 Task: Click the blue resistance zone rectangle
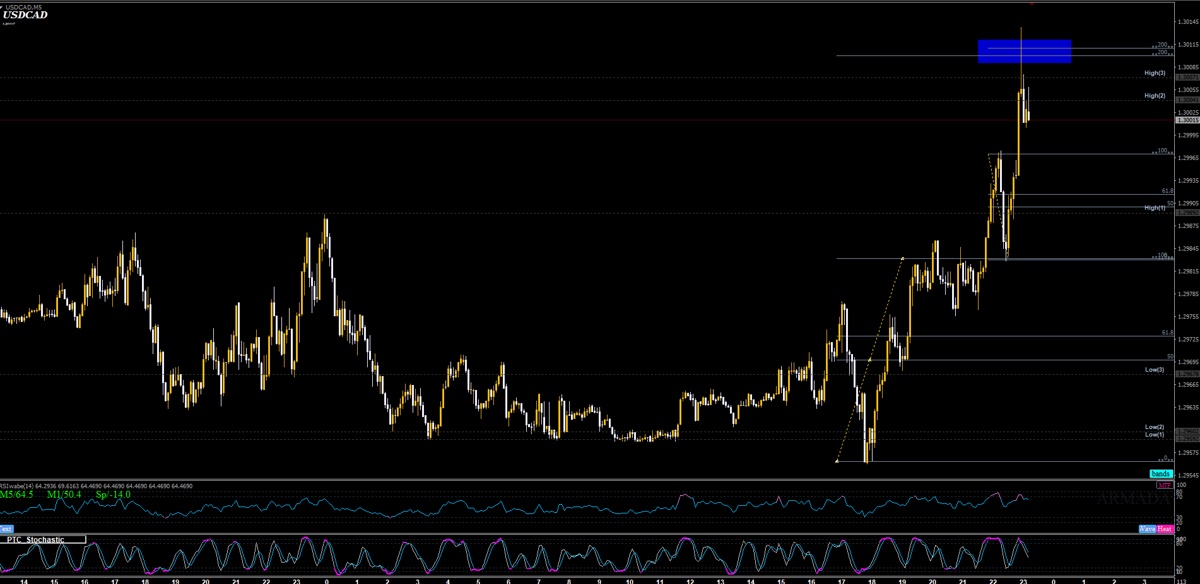[x=1024, y=49]
